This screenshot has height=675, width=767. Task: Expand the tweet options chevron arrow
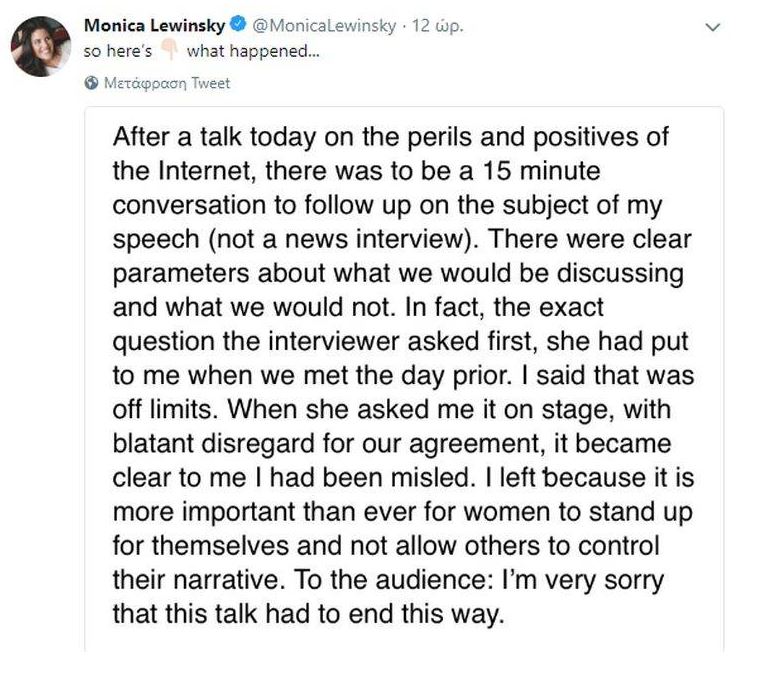pyautogui.click(x=713, y=27)
